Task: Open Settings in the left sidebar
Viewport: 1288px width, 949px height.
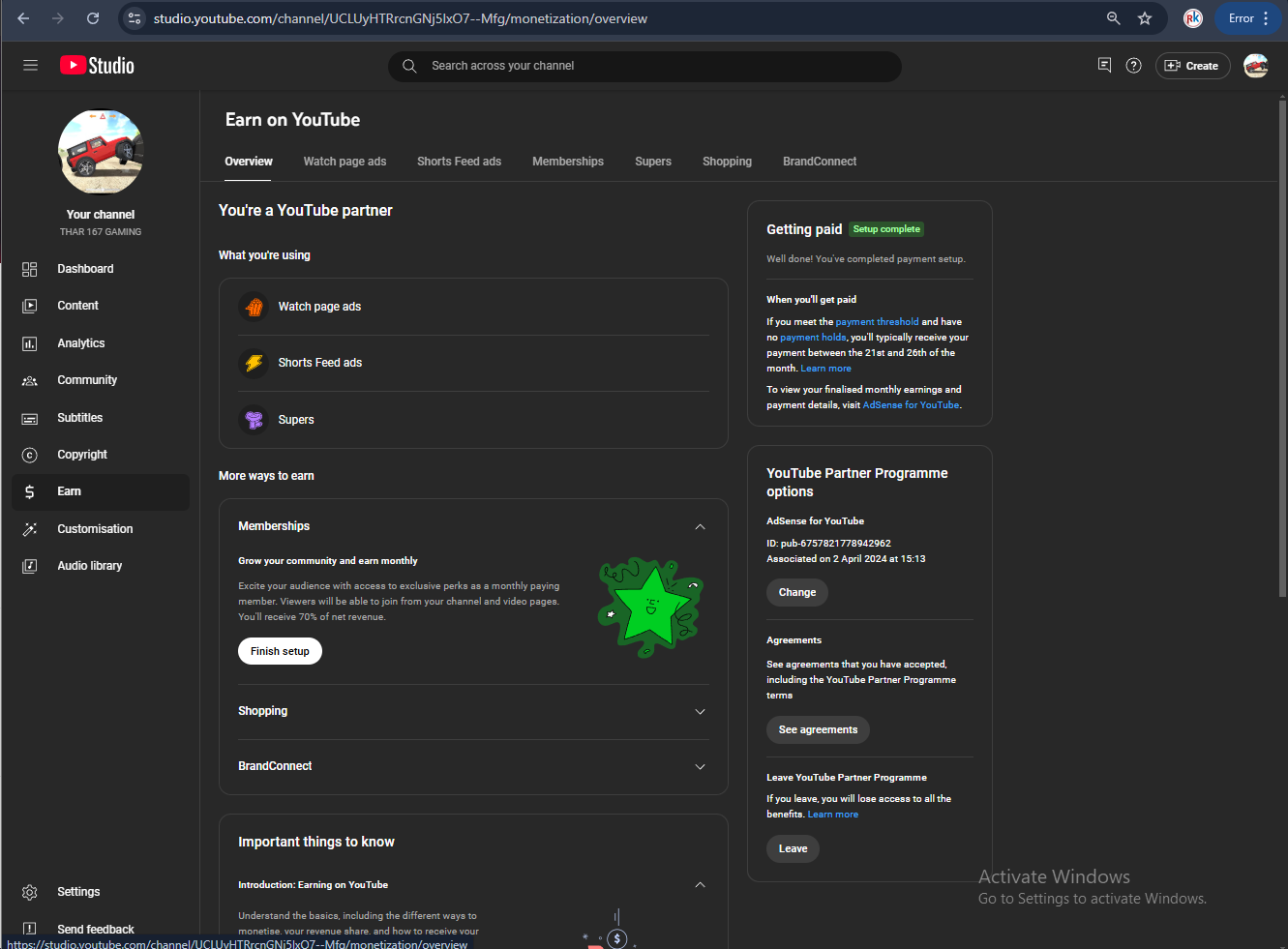Action: coord(78,892)
